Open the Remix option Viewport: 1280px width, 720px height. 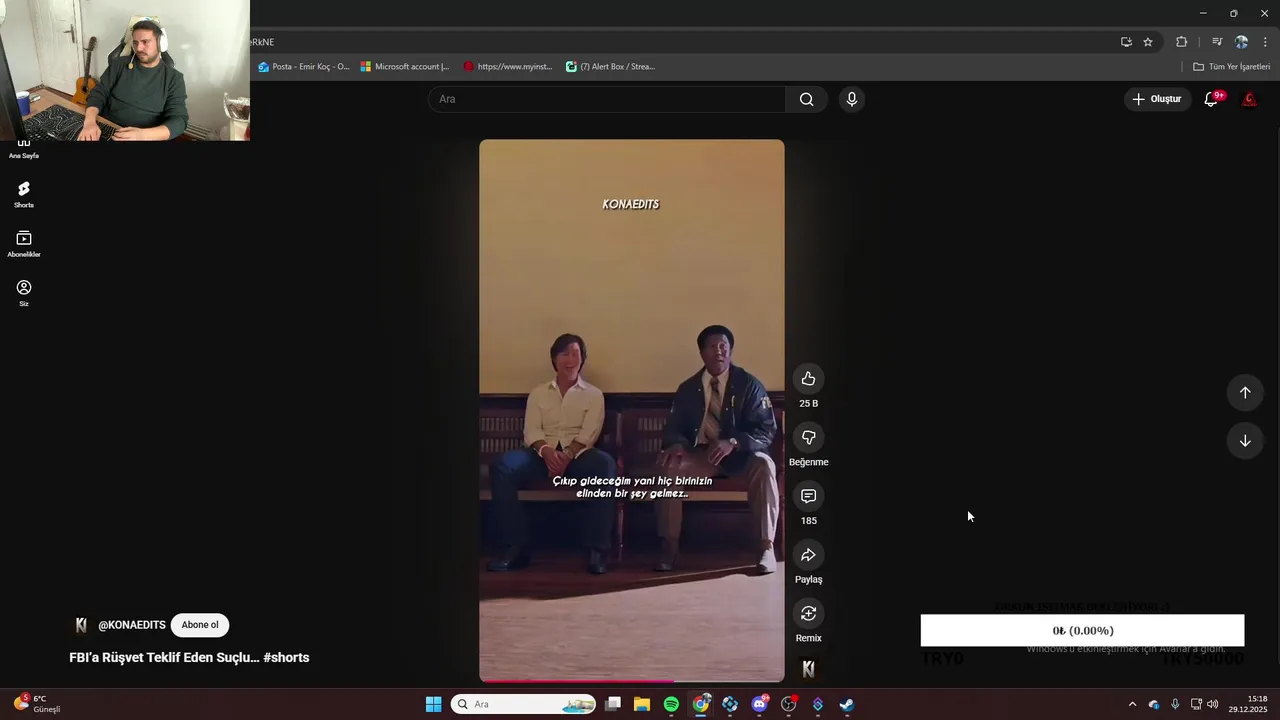click(808, 613)
